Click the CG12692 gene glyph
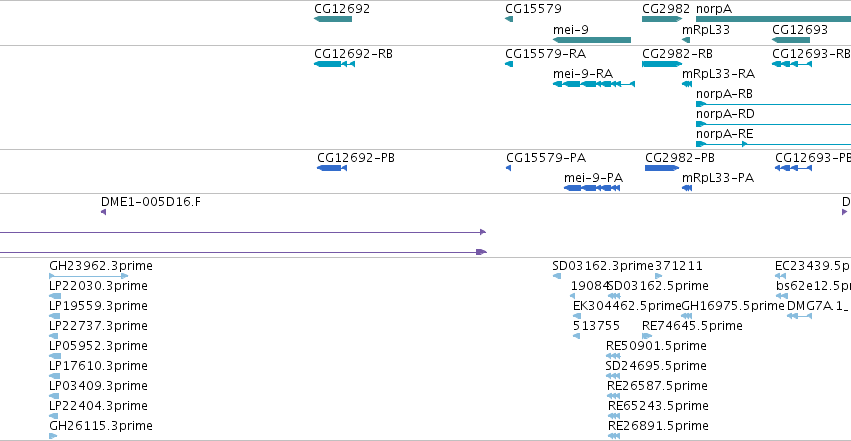This screenshot has width=851, height=441. [x=333, y=19]
